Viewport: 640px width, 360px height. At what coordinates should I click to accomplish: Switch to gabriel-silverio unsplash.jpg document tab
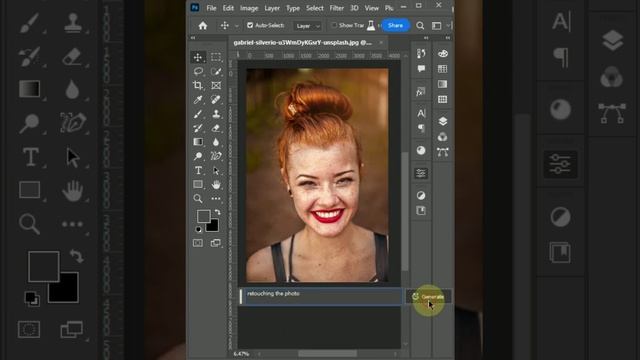(303, 42)
